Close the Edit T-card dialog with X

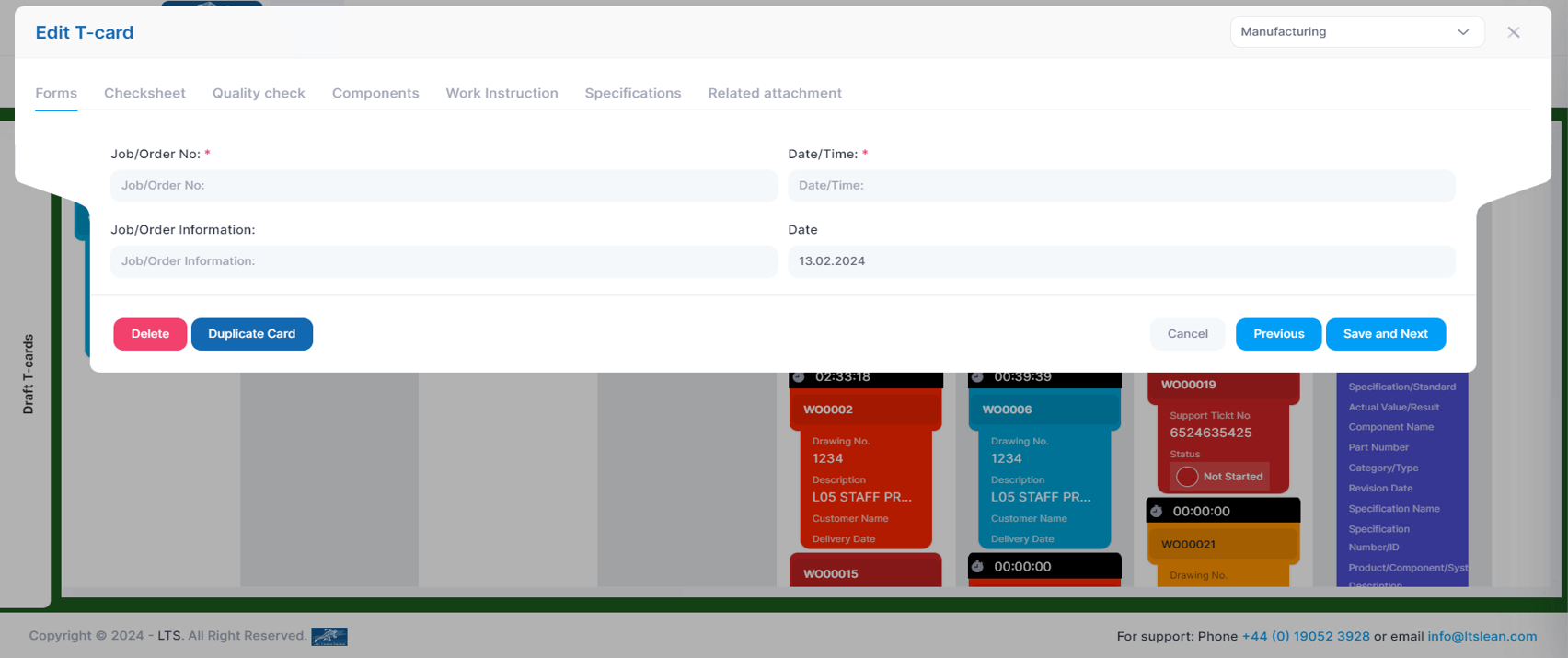click(x=1513, y=32)
